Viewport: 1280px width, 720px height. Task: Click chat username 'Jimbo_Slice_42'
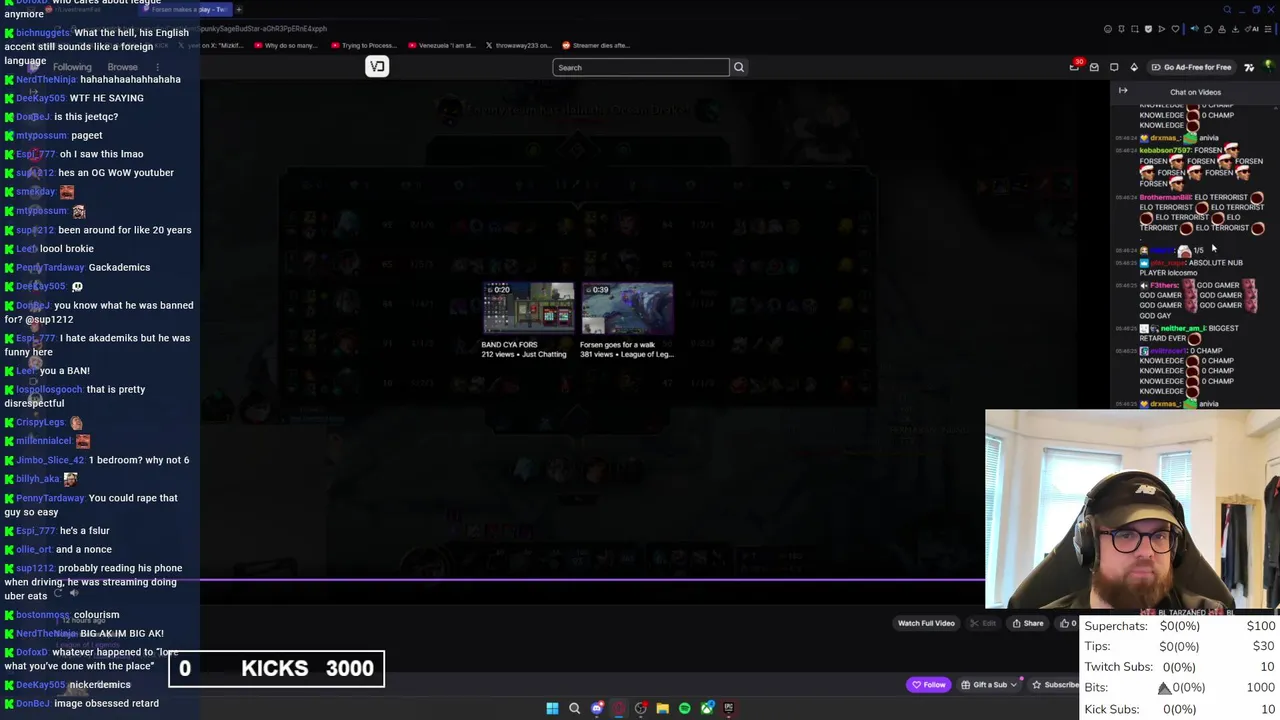click(x=50, y=460)
